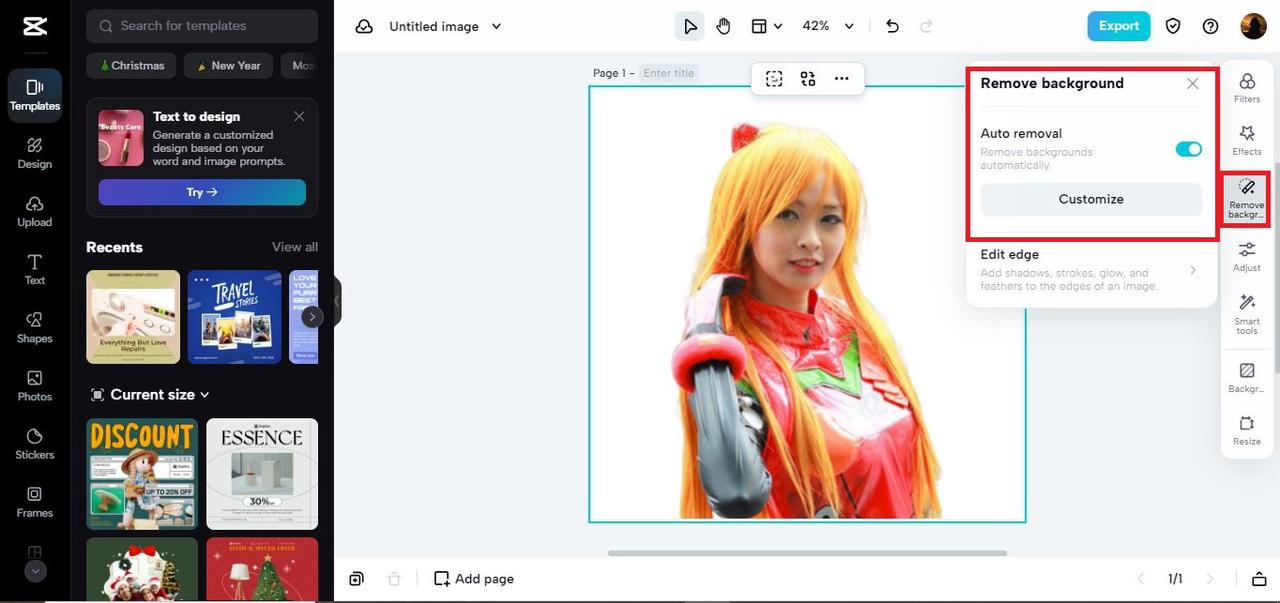Open the Templates sidebar tab
This screenshot has width=1280, height=603.
tap(35, 95)
